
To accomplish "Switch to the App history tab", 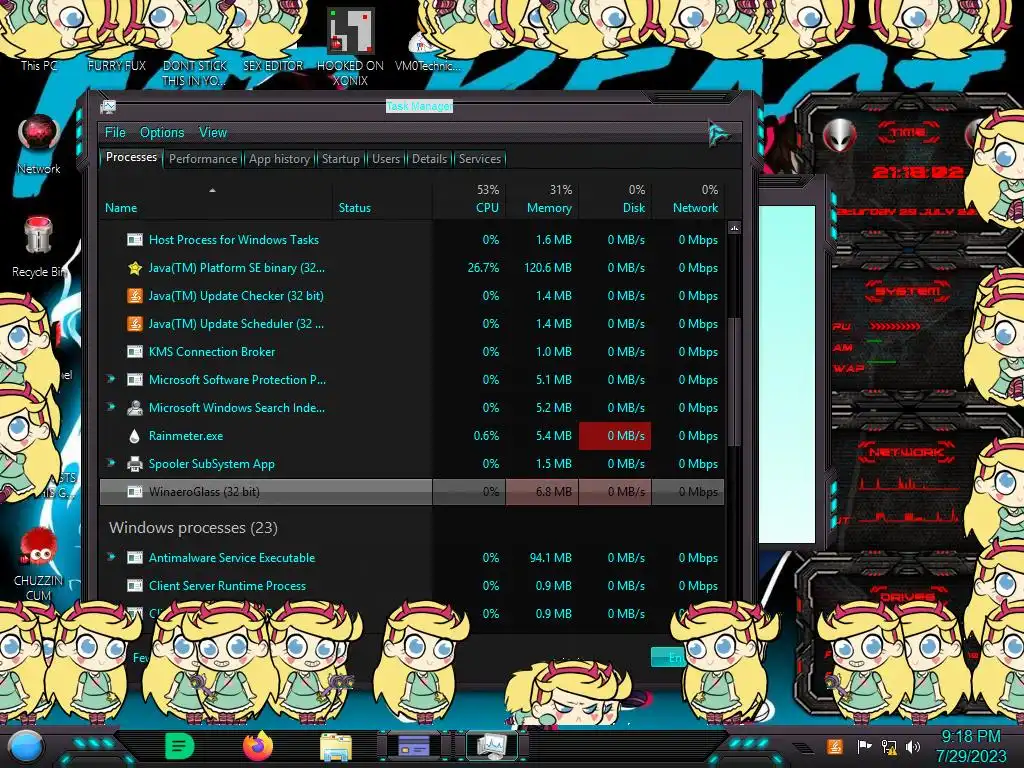I will point(280,159).
